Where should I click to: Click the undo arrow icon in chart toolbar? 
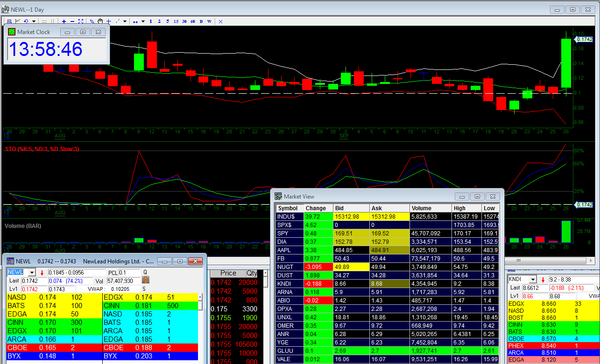tap(26, 21)
